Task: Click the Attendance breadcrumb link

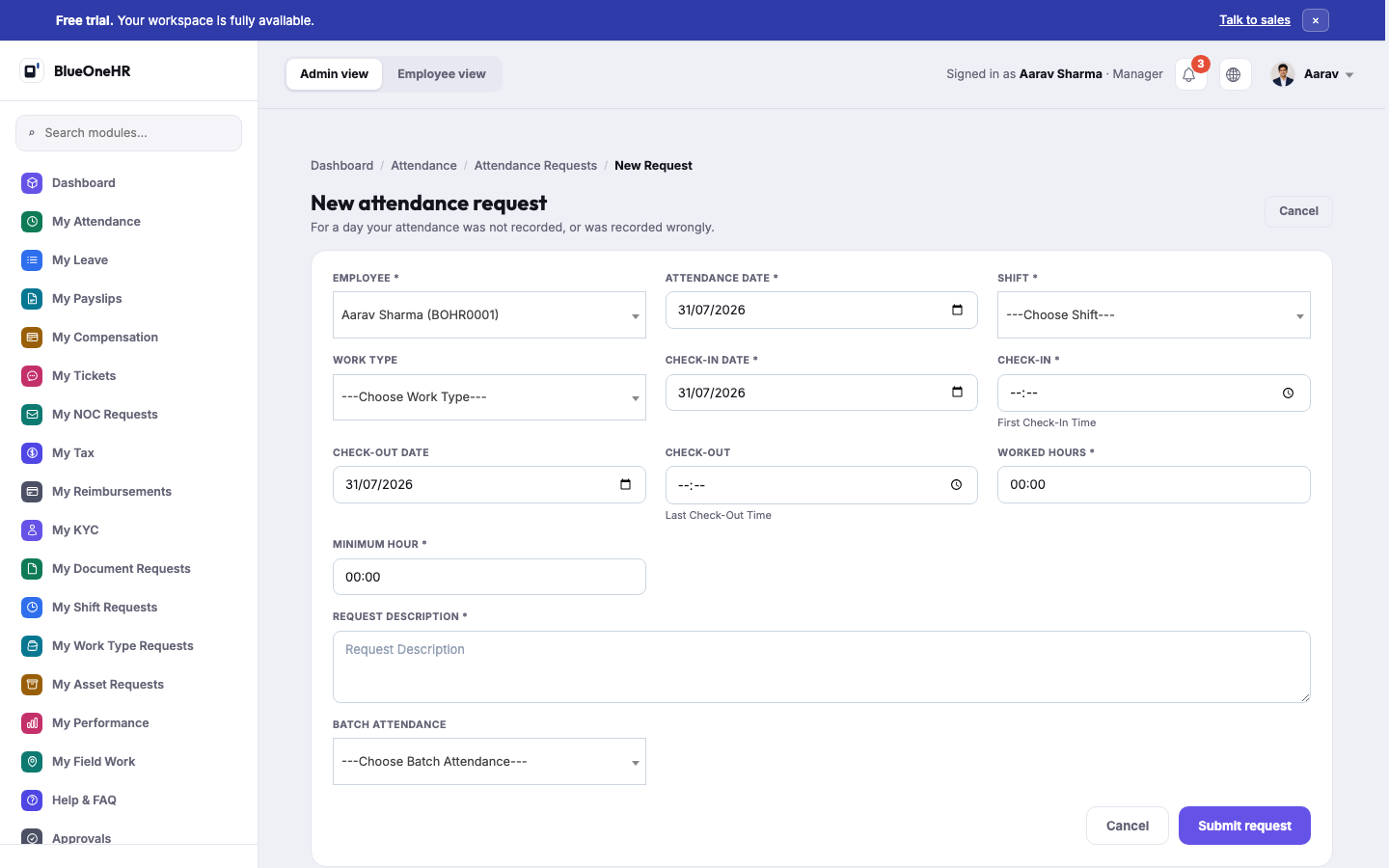Action: coord(423,166)
